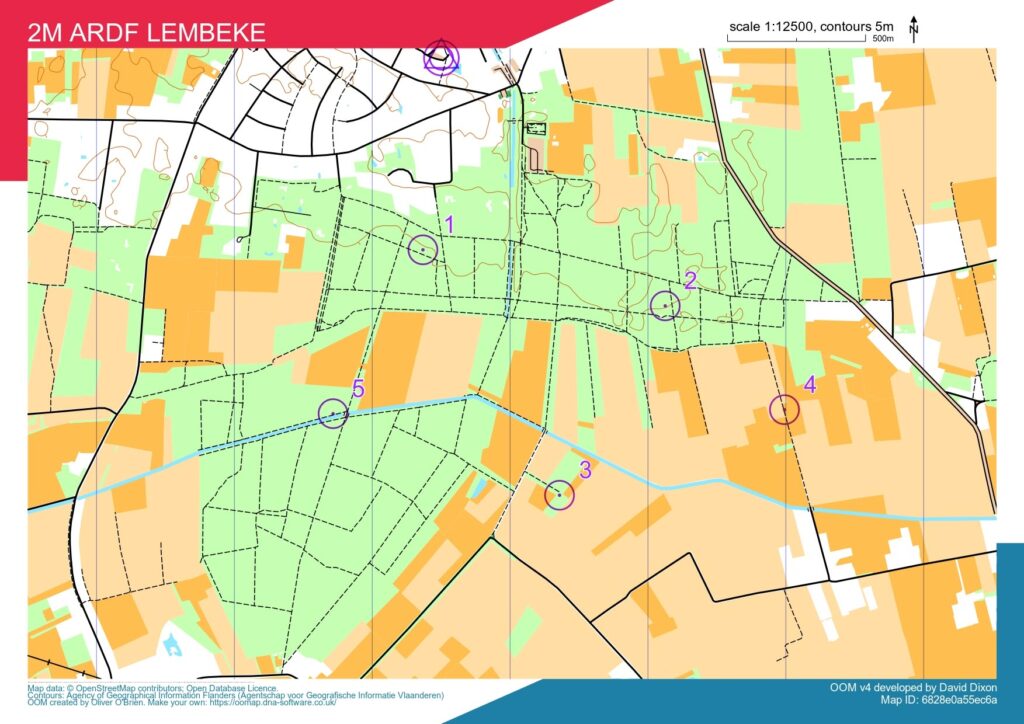
Task: Click the title text 2M ARDF LEMBEKE
Action: coord(148,33)
